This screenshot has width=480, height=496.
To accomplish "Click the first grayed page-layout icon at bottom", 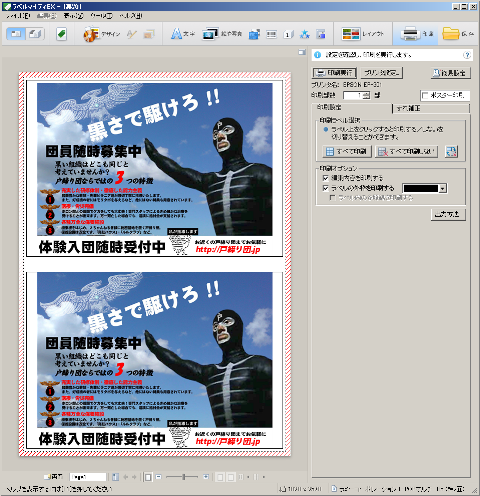I will 220,477.
